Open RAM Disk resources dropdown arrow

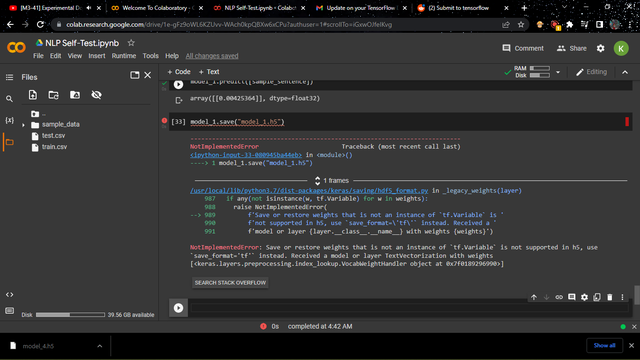(x=558, y=72)
